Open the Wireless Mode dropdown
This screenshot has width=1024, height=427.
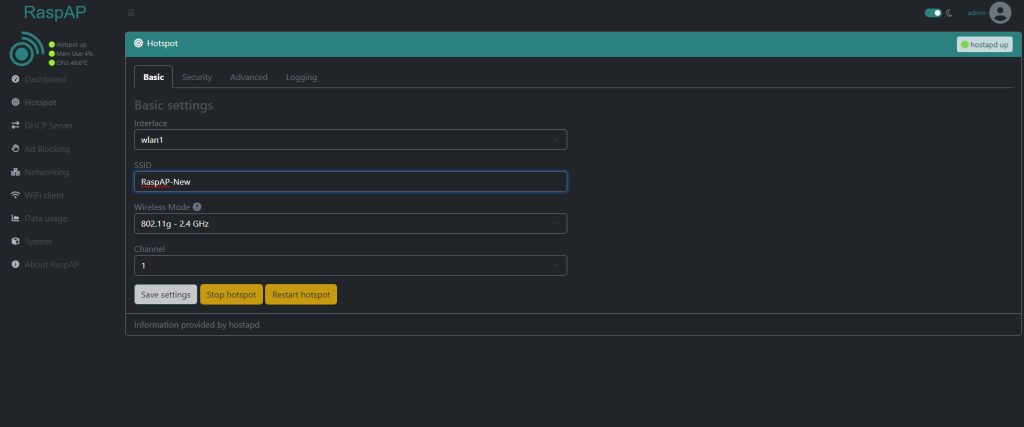click(350, 224)
